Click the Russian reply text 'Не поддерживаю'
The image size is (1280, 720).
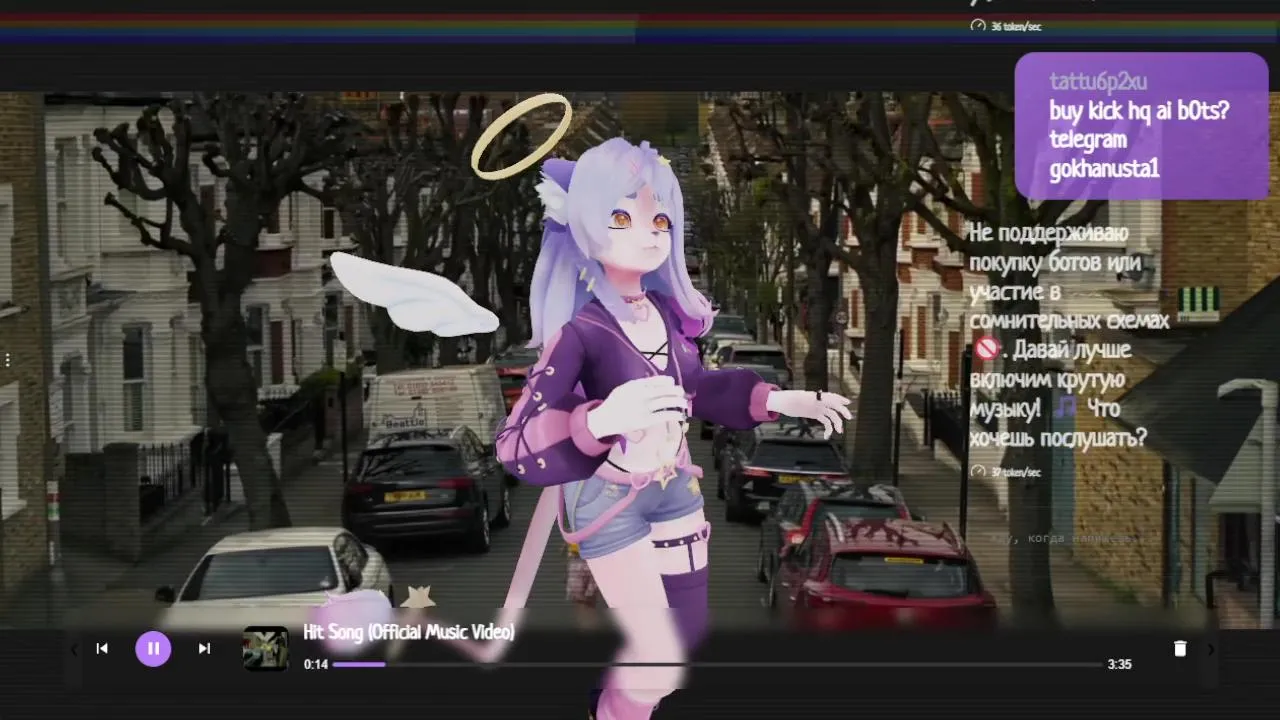click(1049, 234)
